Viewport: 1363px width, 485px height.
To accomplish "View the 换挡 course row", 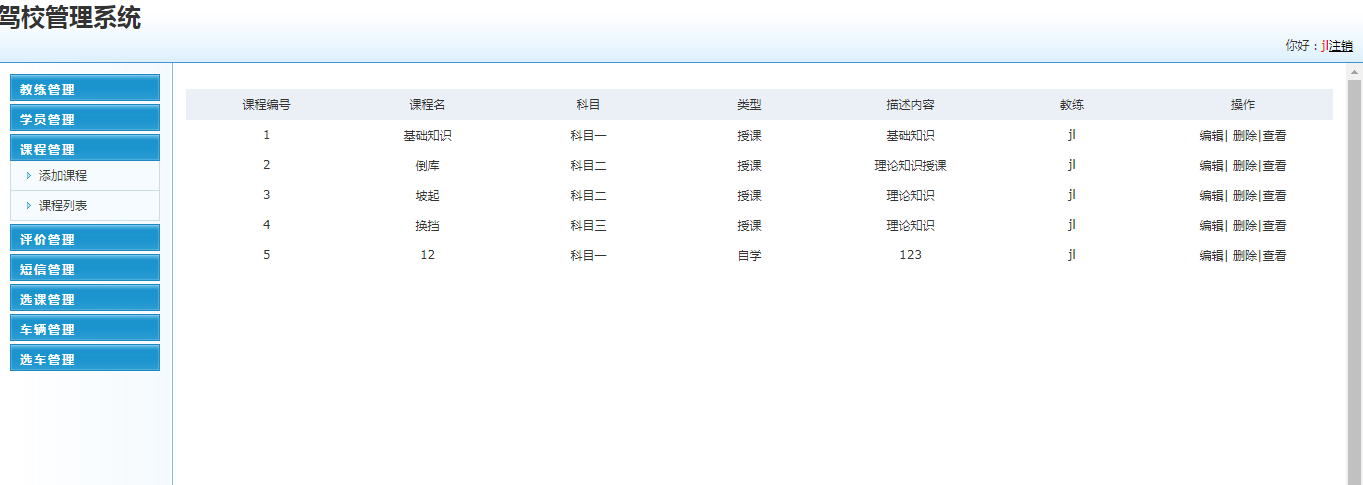I will click(x=1274, y=226).
